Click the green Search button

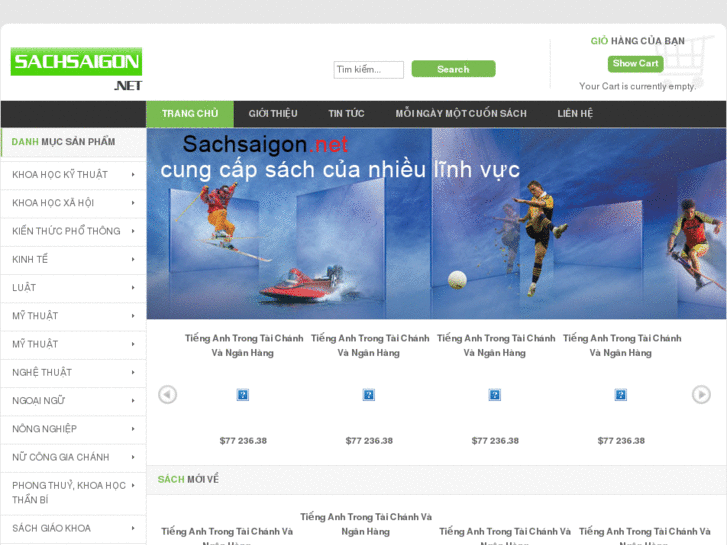(453, 69)
